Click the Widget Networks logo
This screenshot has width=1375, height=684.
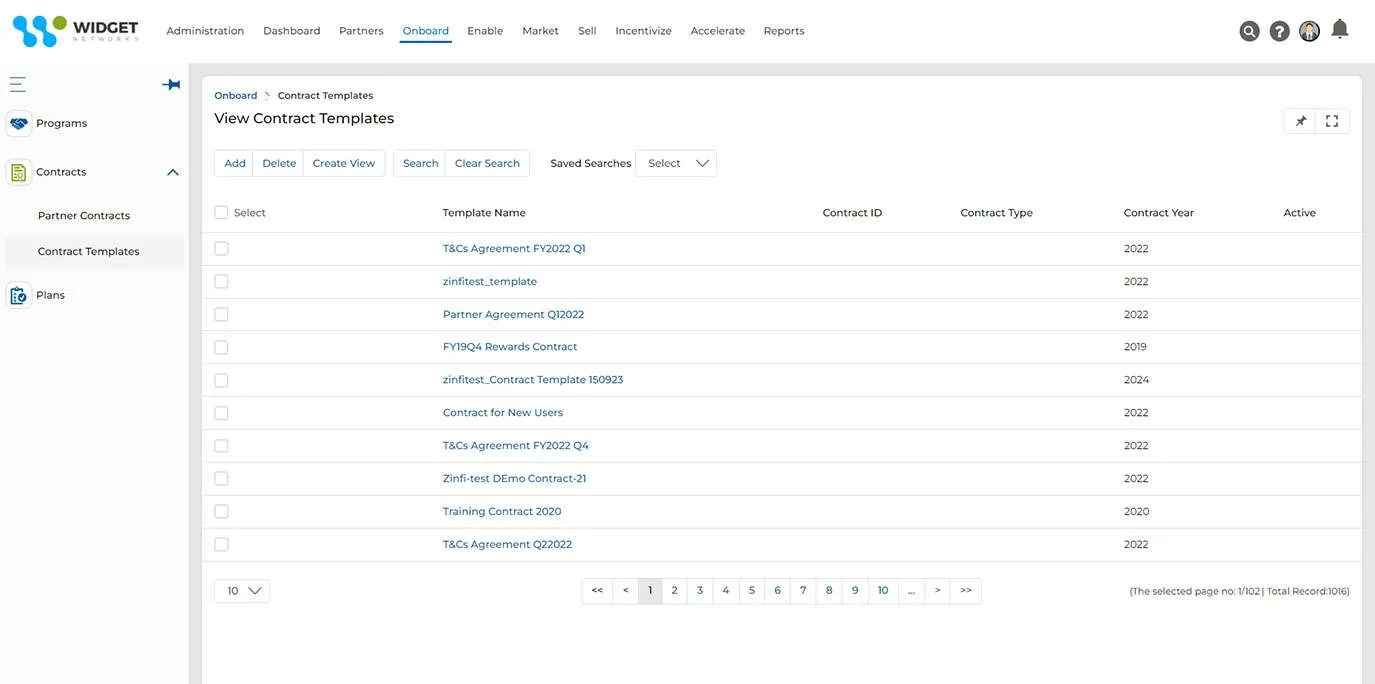click(75, 31)
